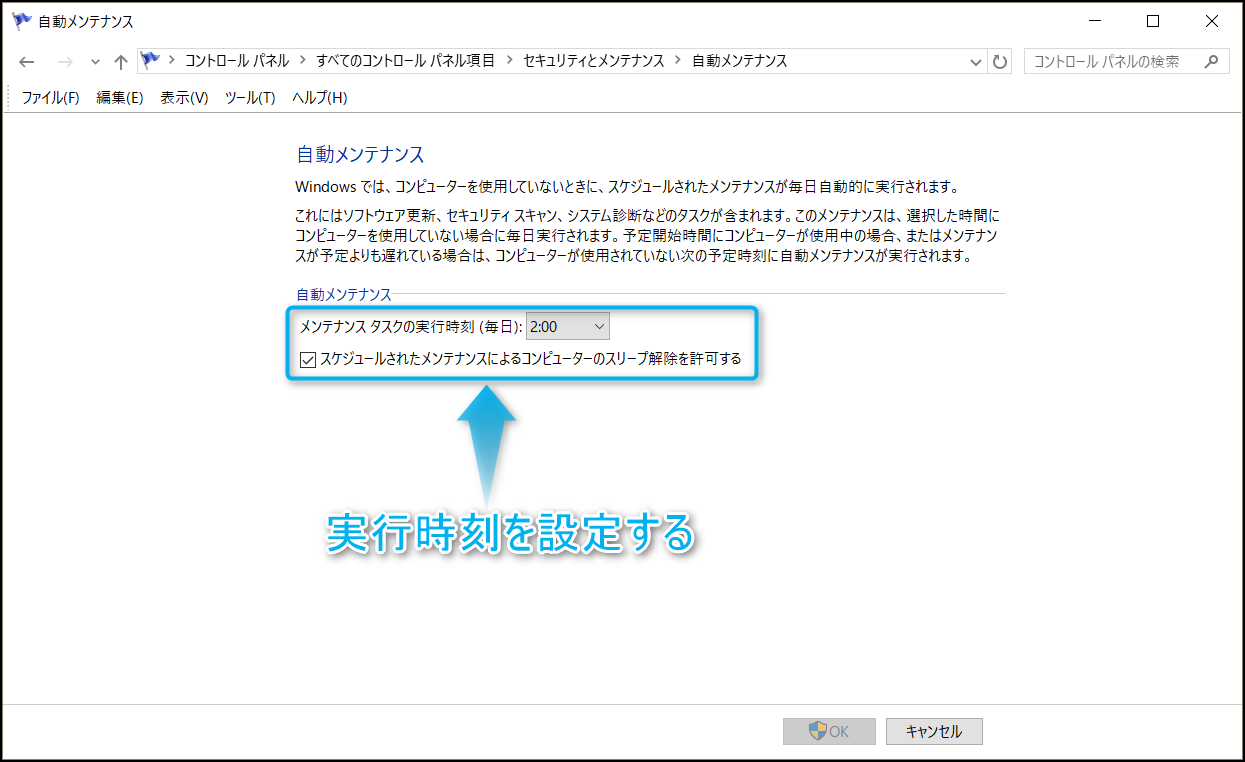This screenshot has height=762, width=1245.
Task: Expand the address bar history dropdown
Action: [977, 62]
